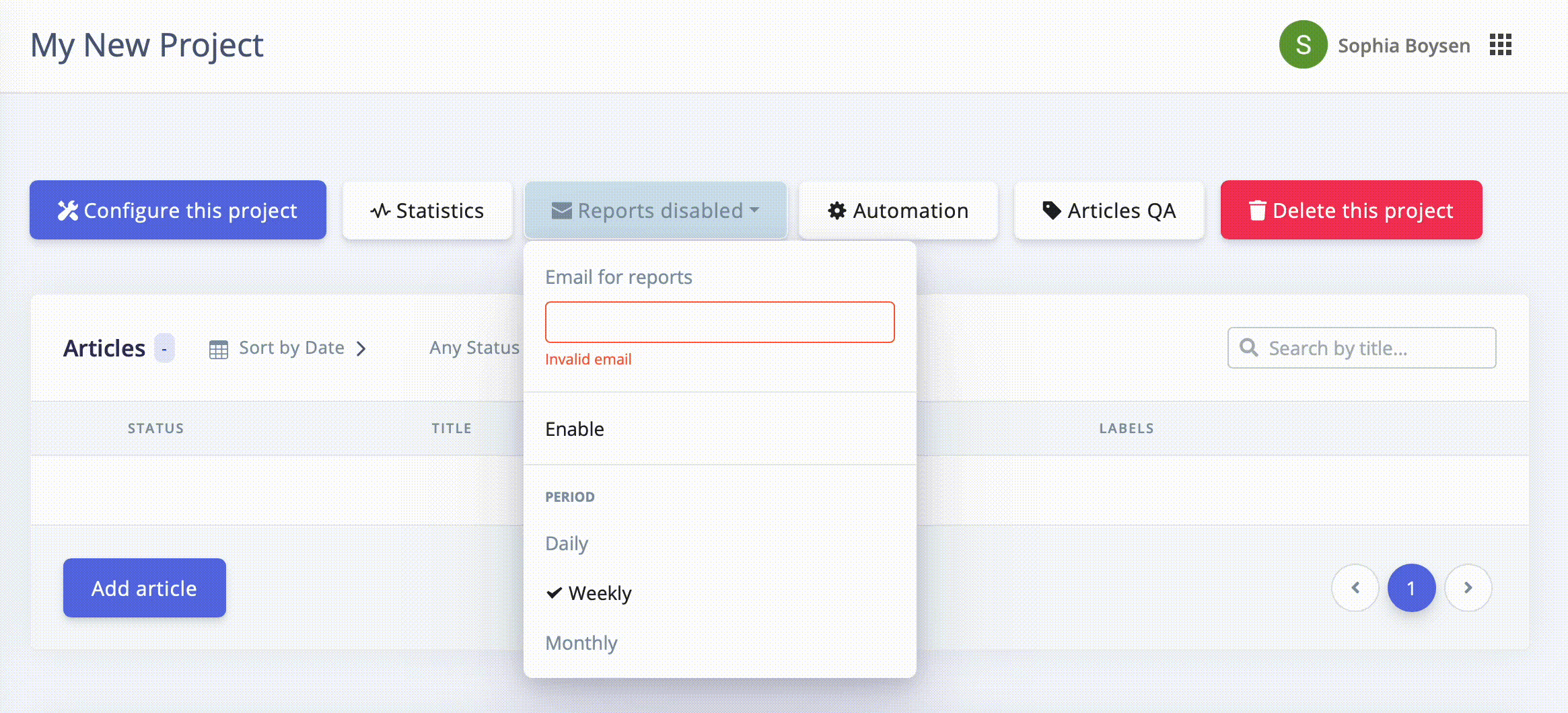The width and height of the screenshot is (1568, 713).
Task: Click the calendar icon beside Sort by Date
Action: (219, 349)
